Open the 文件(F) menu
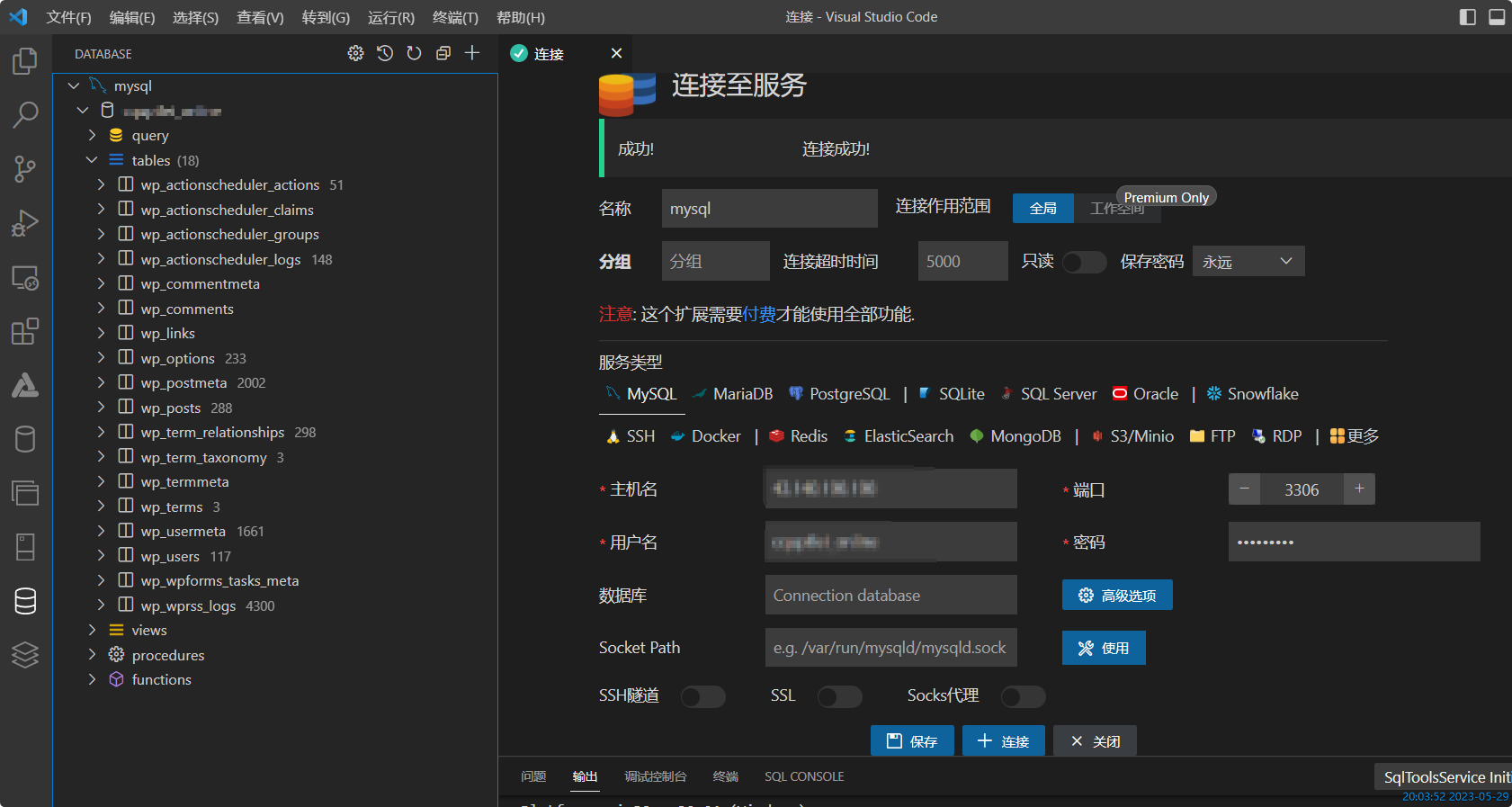The width and height of the screenshot is (1512, 807). point(68,17)
